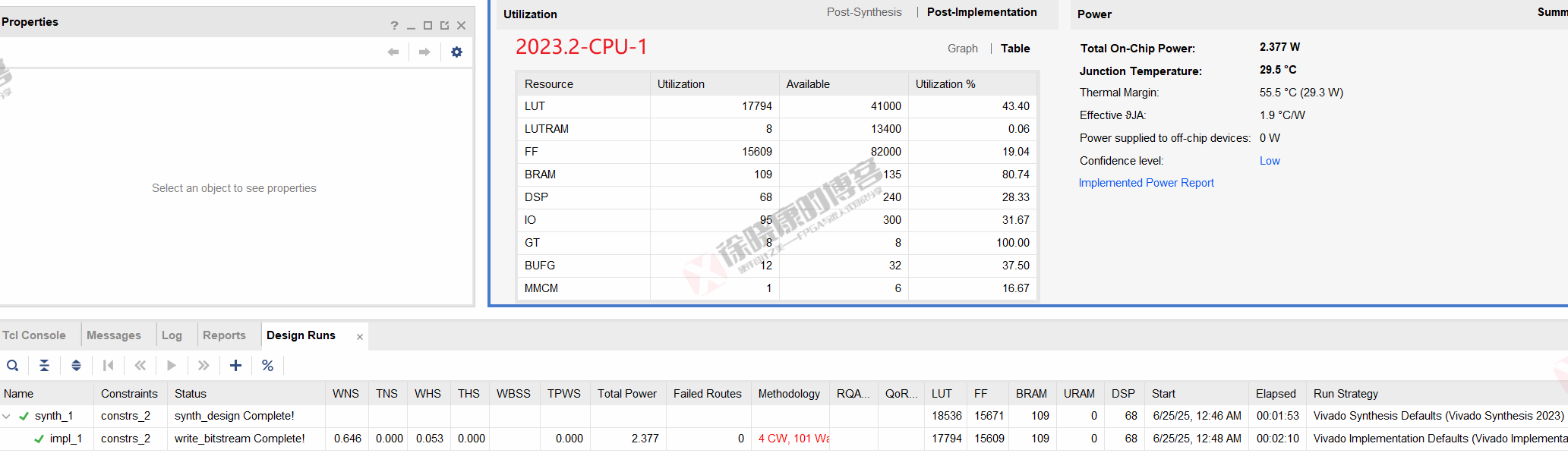This screenshot has height=453, width=1568.
Task: Collapse the synth_1 run tree
Action: [7, 416]
